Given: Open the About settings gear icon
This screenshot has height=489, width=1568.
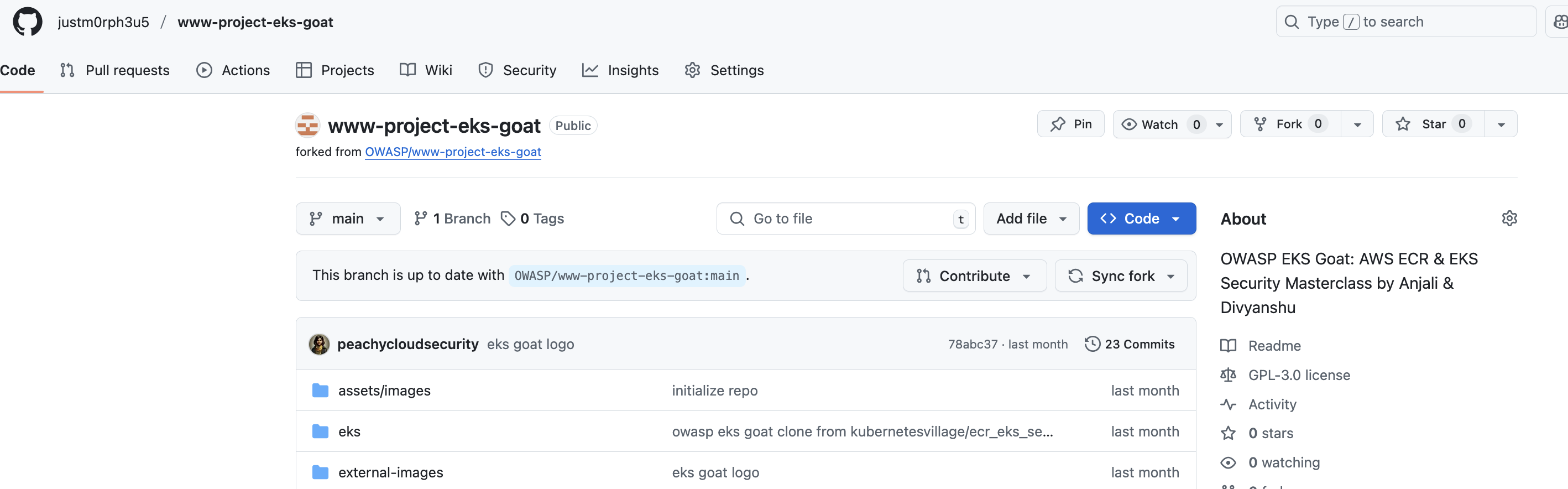Looking at the screenshot, I should [x=1509, y=219].
